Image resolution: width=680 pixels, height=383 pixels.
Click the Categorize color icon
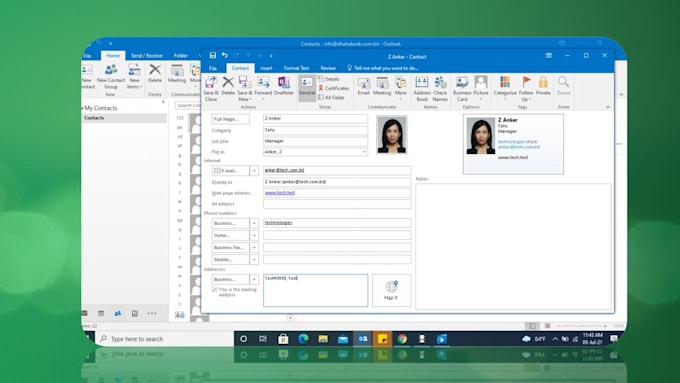click(505, 82)
